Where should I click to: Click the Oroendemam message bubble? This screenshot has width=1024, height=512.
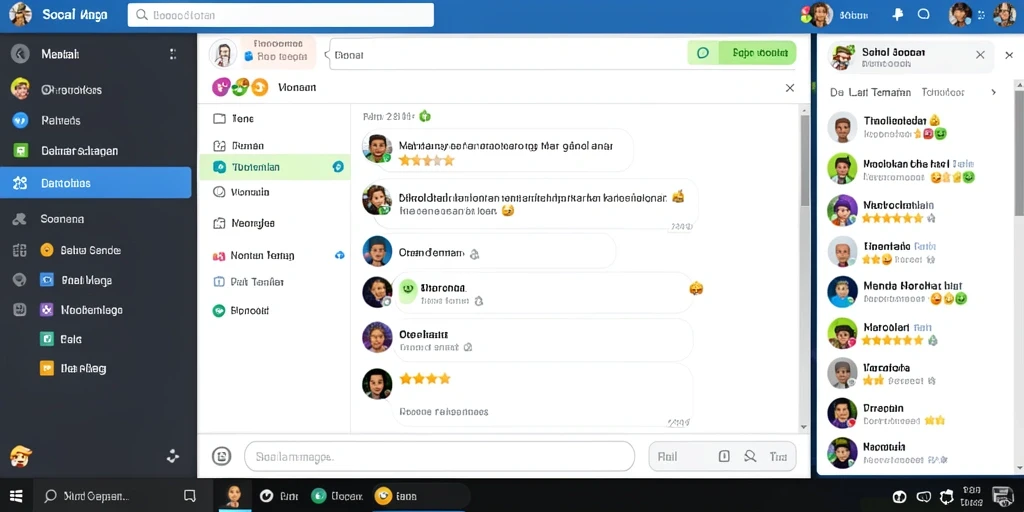coord(503,252)
